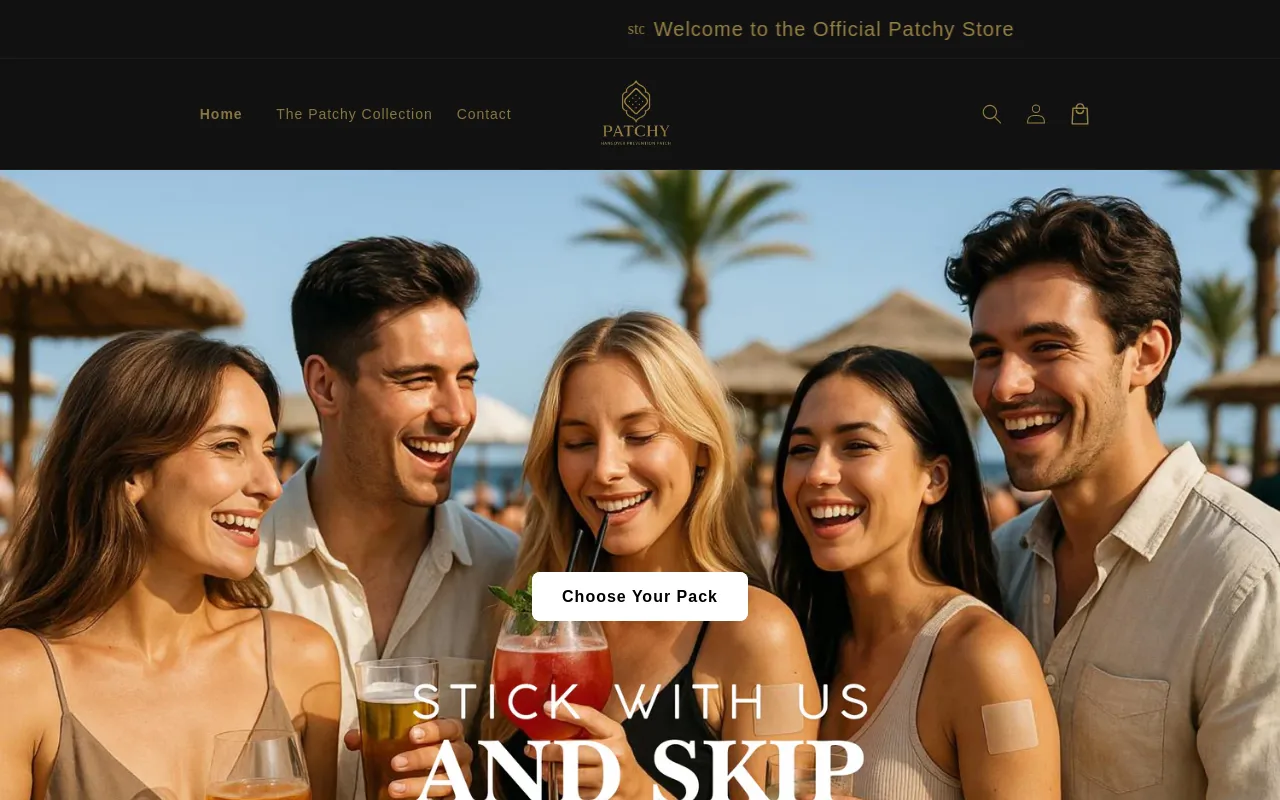Go to the Home menu item
Screen dimensions: 1280x800
tap(221, 114)
